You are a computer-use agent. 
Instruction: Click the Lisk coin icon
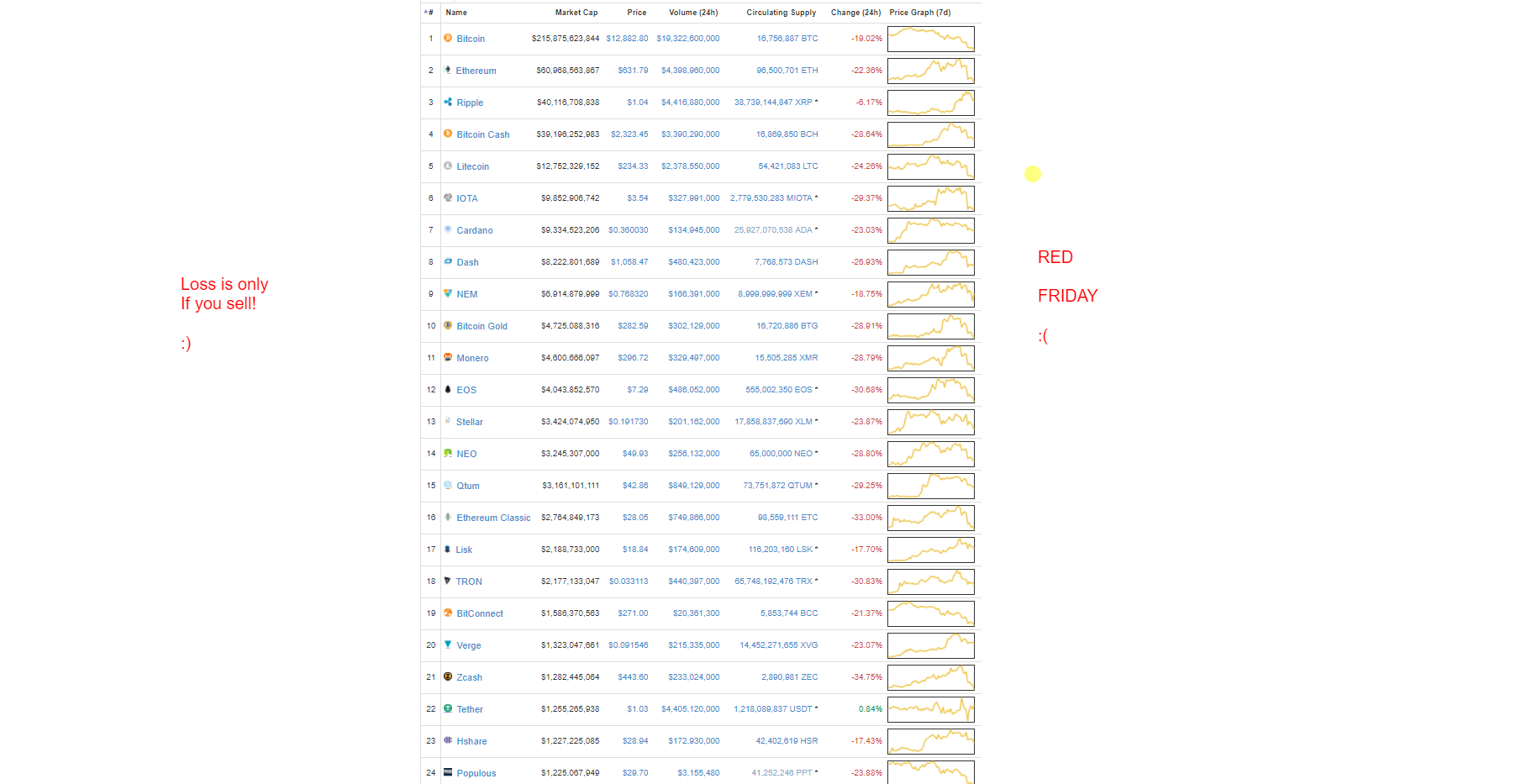(x=448, y=549)
